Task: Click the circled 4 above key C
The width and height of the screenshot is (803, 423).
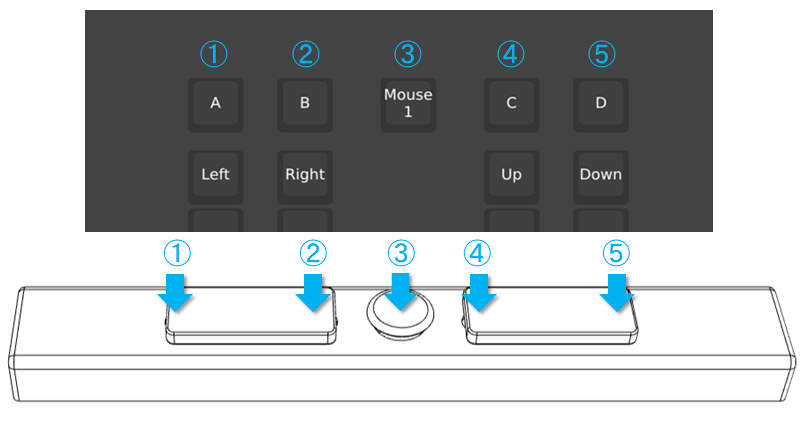Action: coord(511,54)
